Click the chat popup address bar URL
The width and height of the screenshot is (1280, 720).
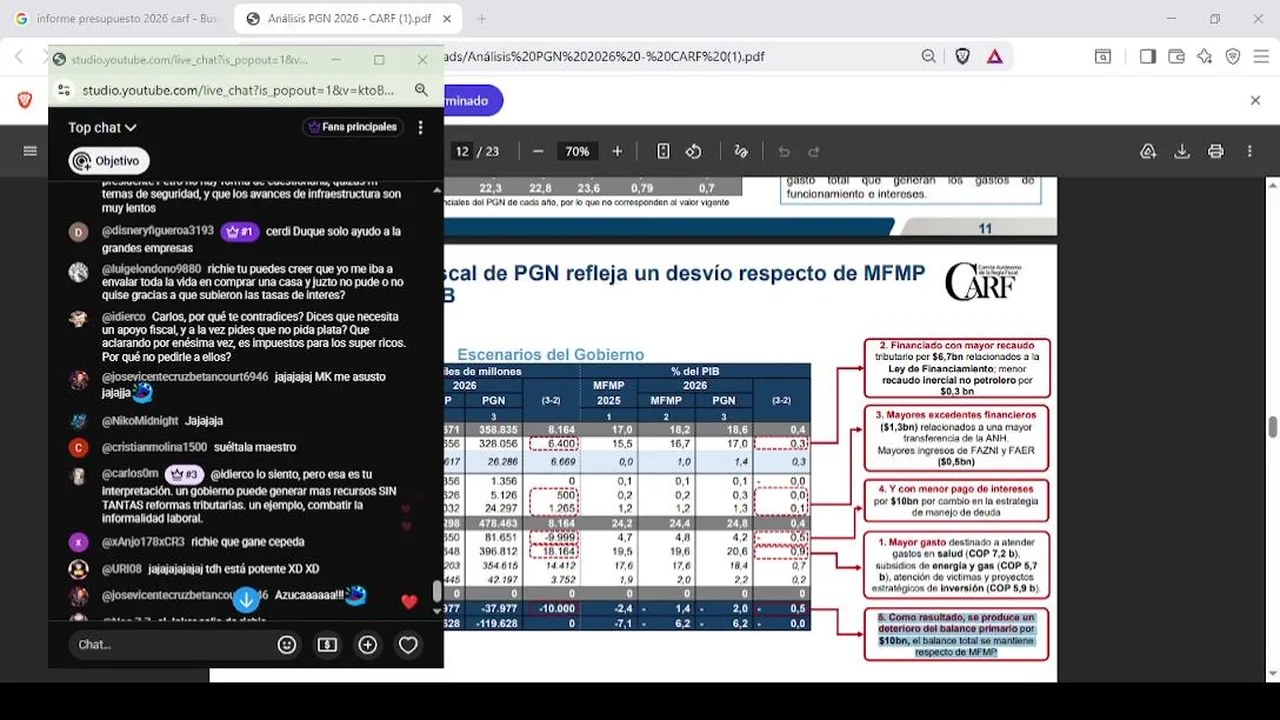coord(238,90)
